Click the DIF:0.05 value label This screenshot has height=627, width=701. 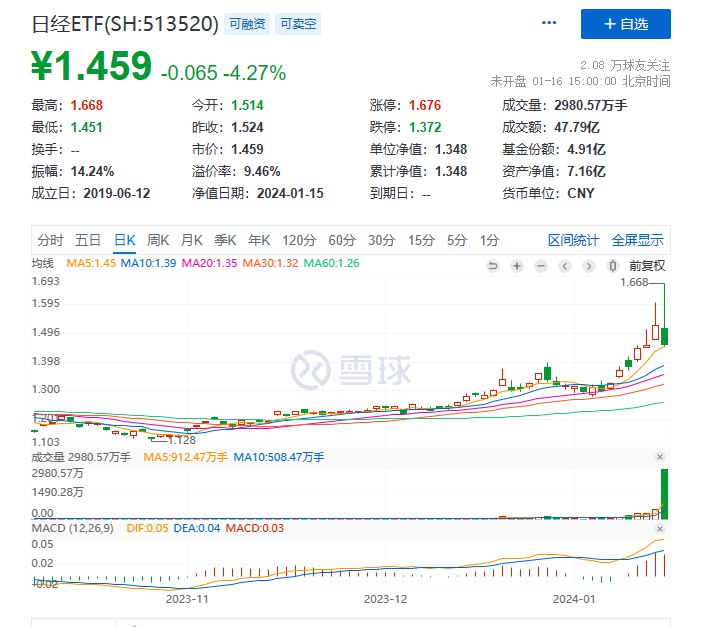tap(147, 528)
